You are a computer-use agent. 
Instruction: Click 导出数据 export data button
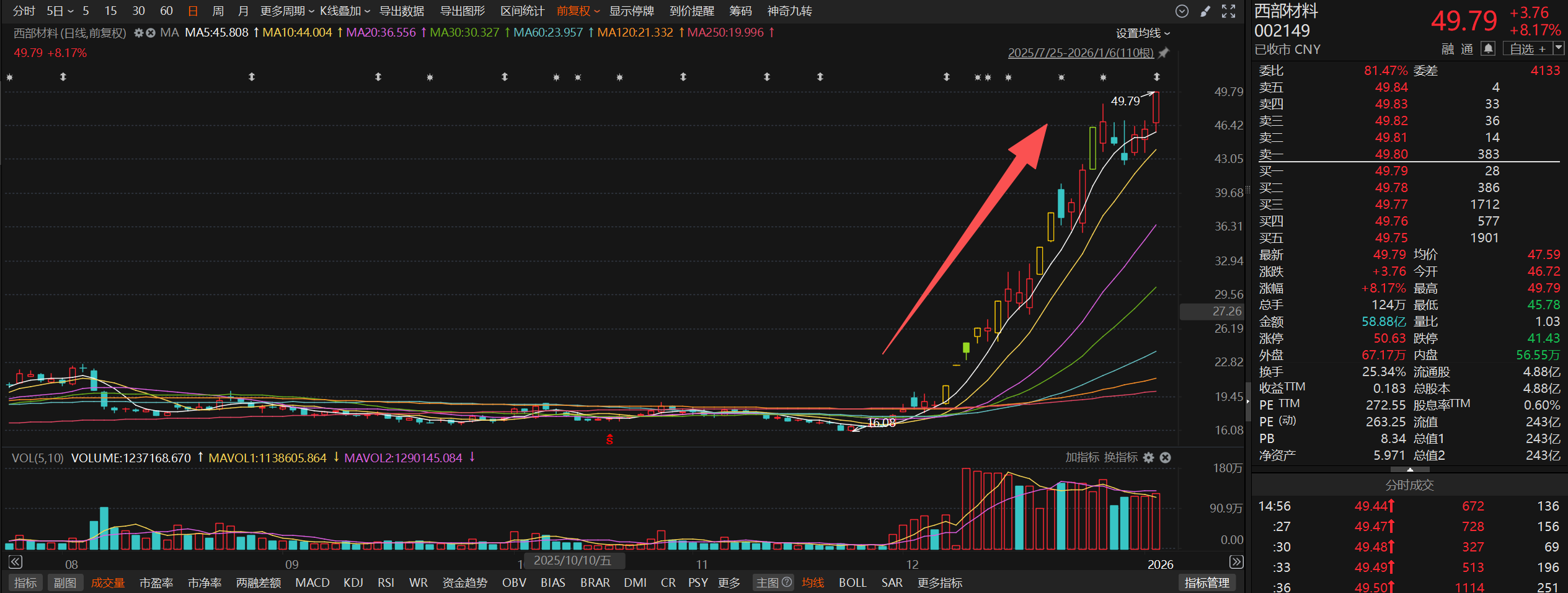tap(402, 11)
